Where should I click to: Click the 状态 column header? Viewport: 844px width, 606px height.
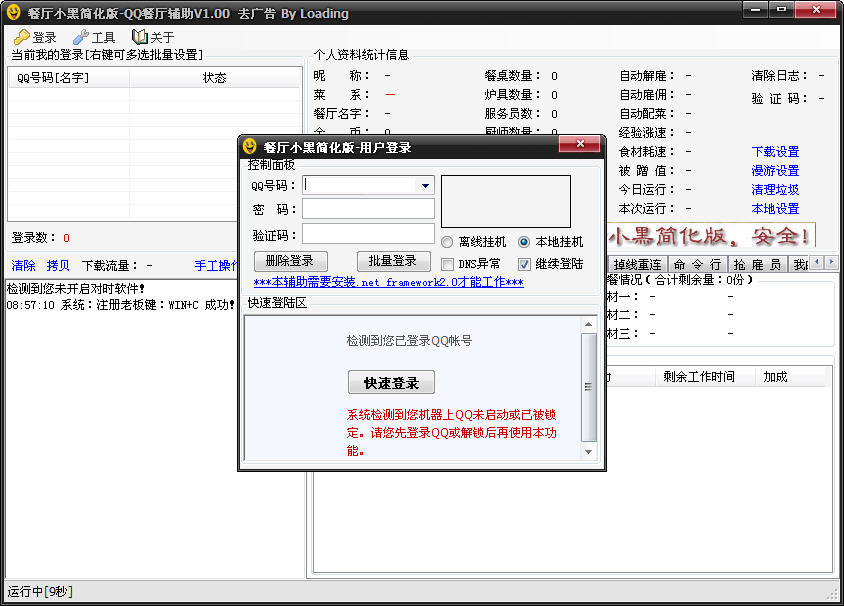[x=214, y=78]
